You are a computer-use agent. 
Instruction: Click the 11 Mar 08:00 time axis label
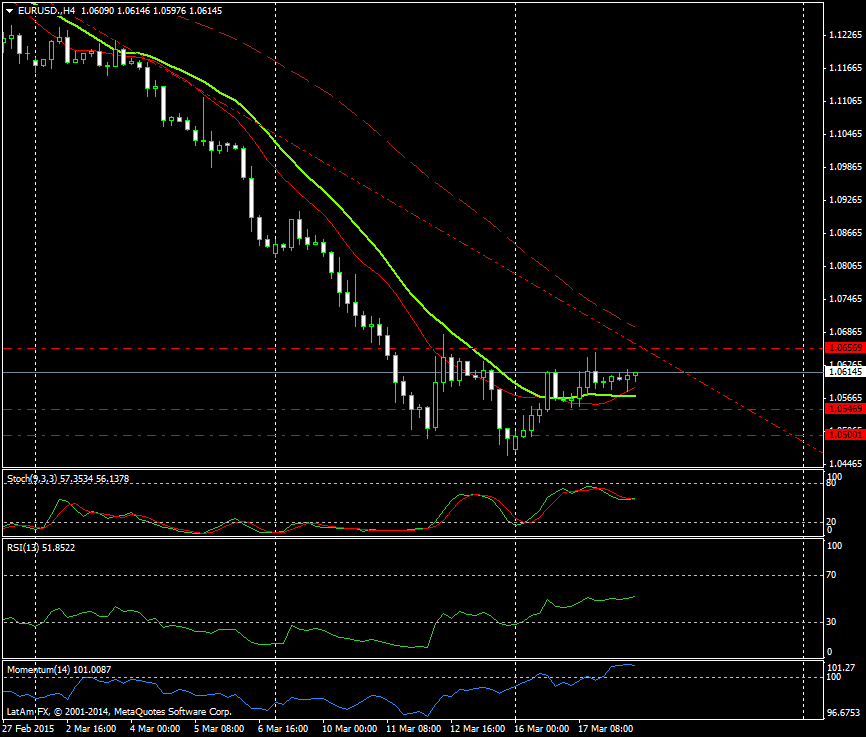[413, 728]
